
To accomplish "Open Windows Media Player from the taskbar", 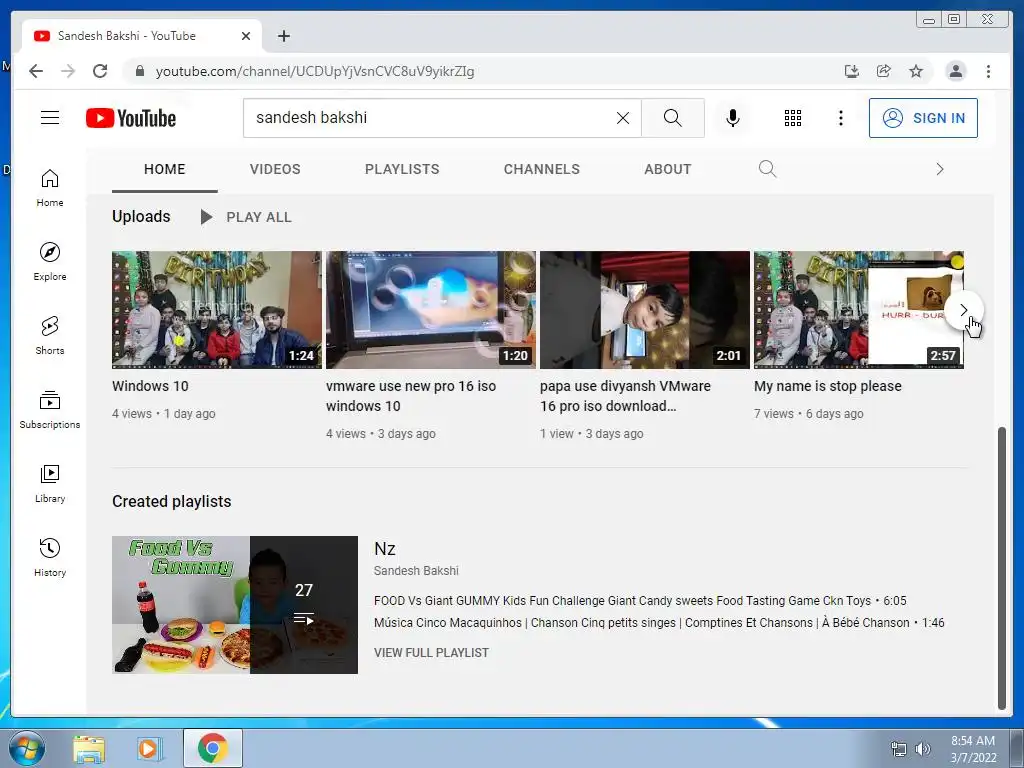I will [149, 749].
